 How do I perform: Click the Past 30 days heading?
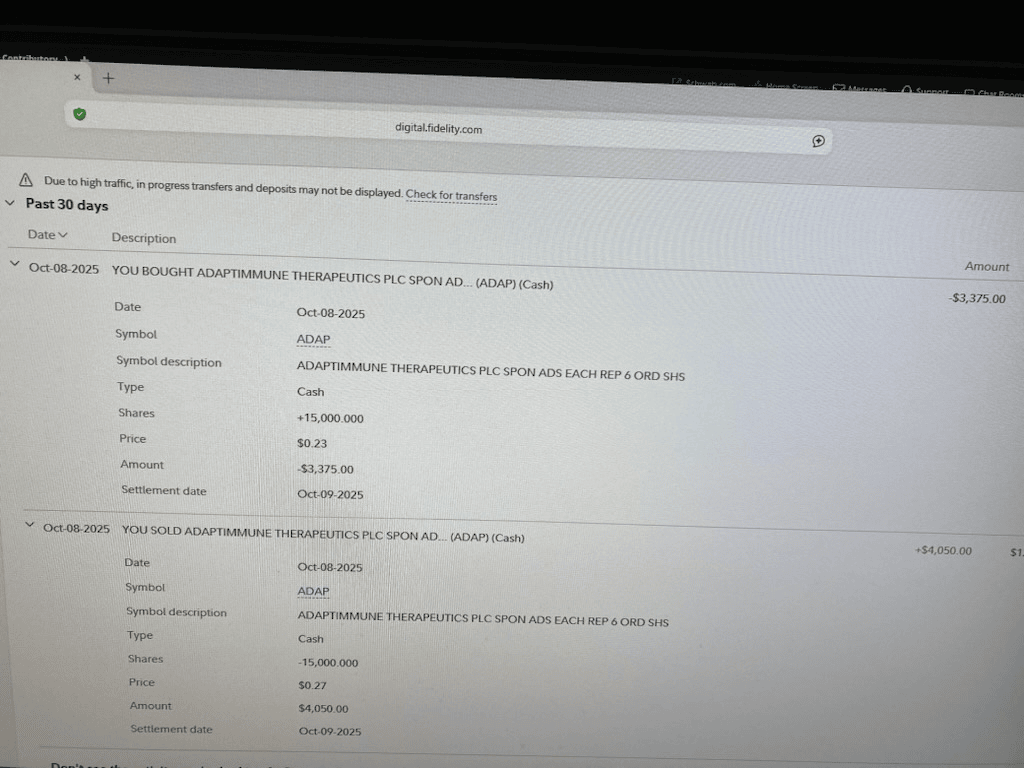point(67,204)
